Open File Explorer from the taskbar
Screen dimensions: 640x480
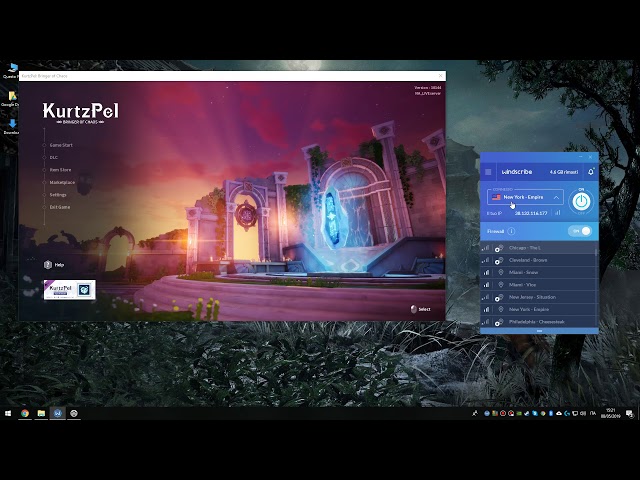41,413
